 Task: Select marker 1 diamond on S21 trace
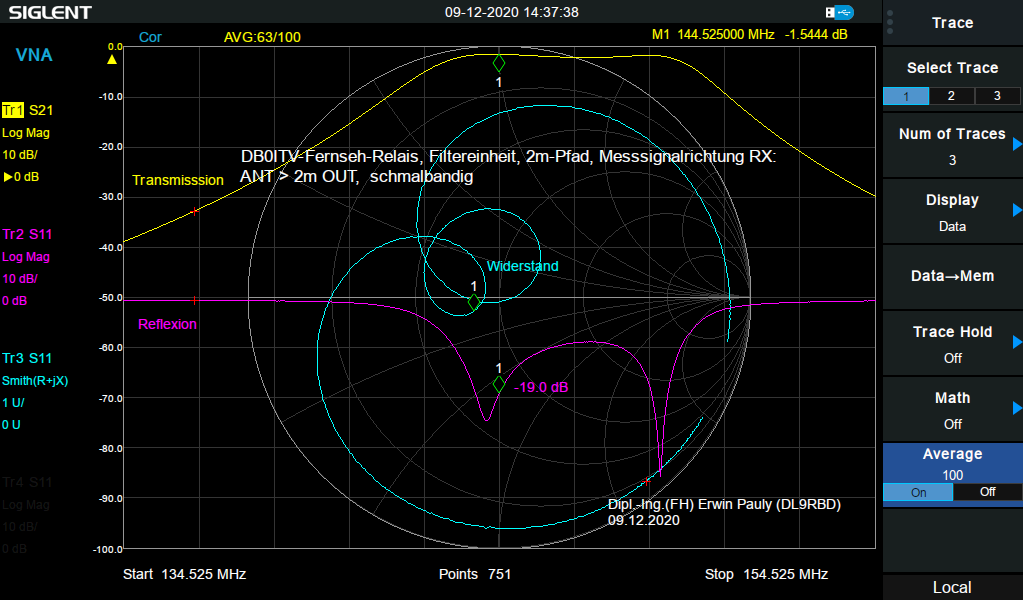(499, 63)
